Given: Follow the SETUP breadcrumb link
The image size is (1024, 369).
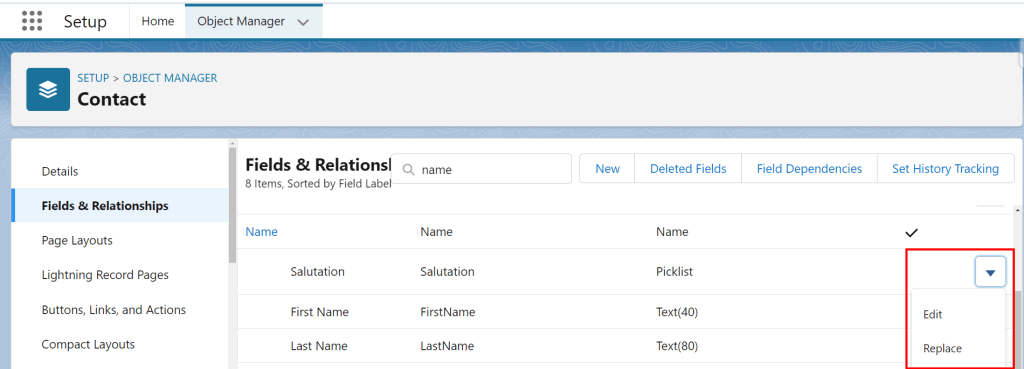Looking at the screenshot, I should coord(93,78).
